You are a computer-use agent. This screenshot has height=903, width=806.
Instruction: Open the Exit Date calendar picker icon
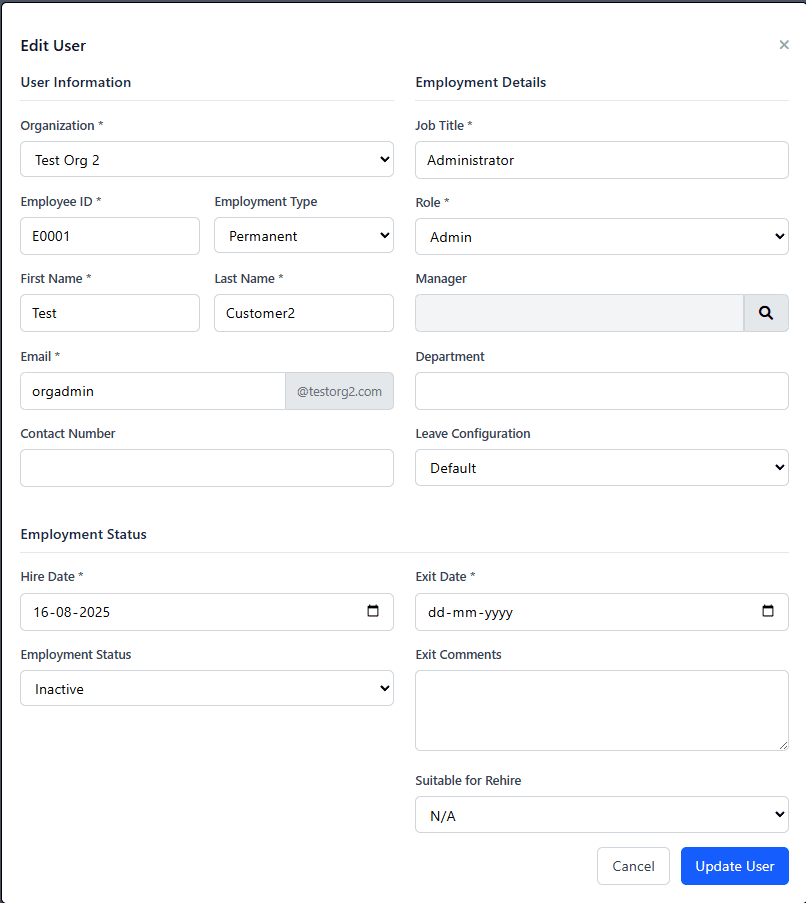(768, 611)
